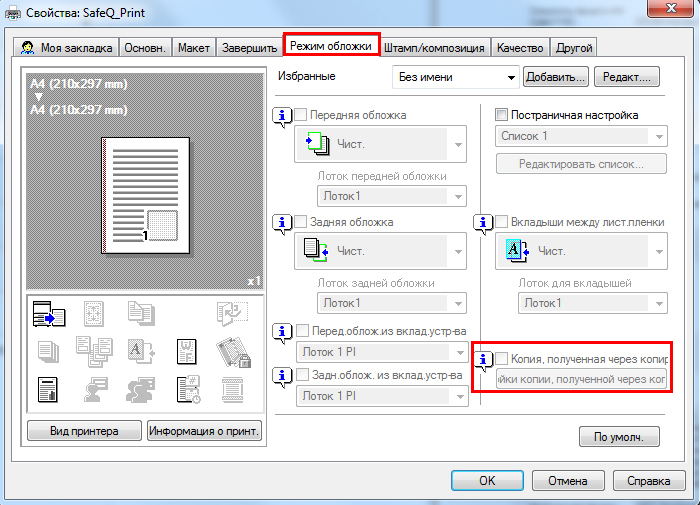700x505 pixels.
Task: Select the Режим обложки tab
Action: pyautogui.click(x=331, y=45)
